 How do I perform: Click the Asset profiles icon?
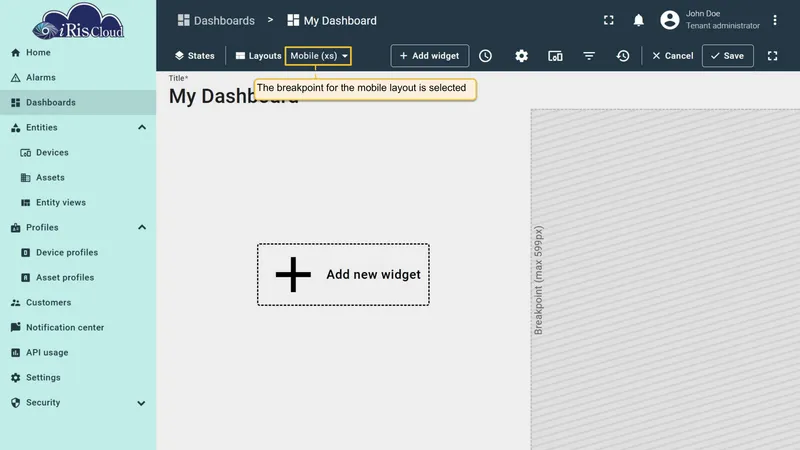(26, 278)
